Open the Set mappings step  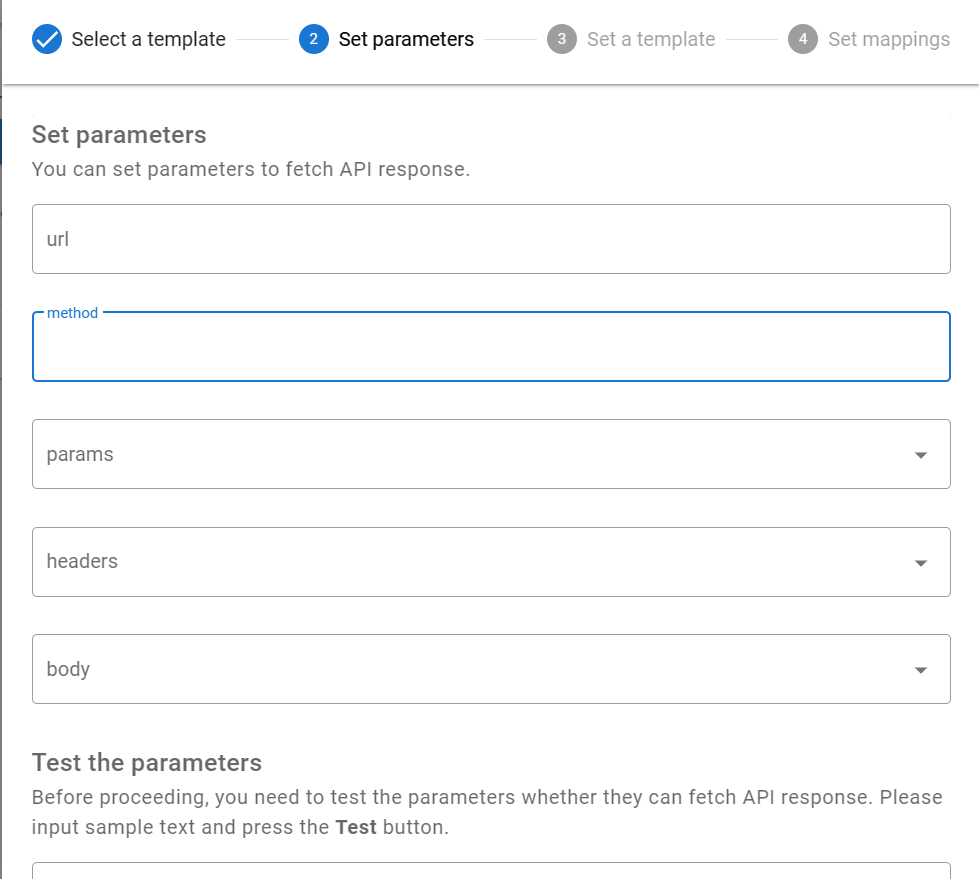tap(888, 39)
